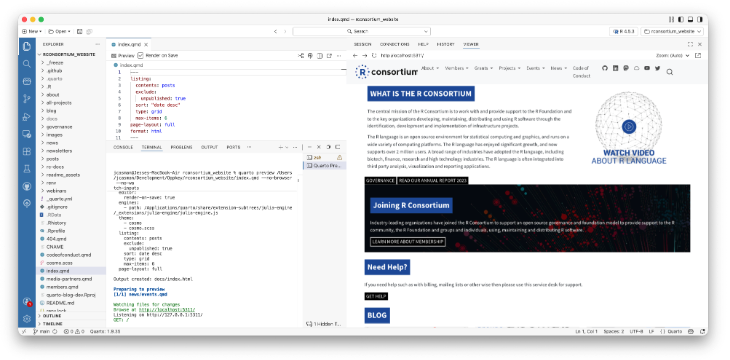Switch to the History tab

[446, 45]
